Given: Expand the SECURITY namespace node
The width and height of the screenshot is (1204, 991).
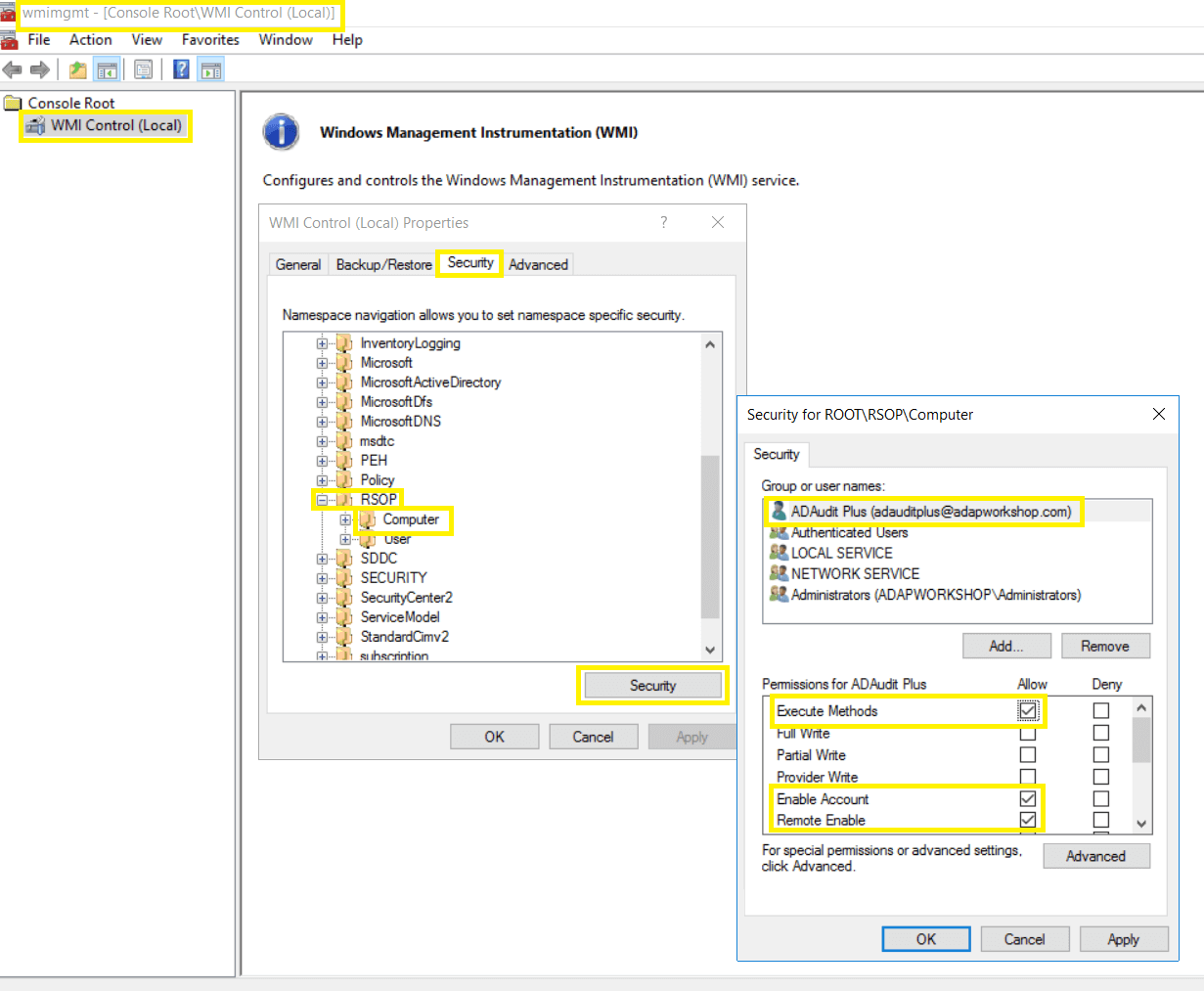Looking at the screenshot, I should [x=322, y=578].
